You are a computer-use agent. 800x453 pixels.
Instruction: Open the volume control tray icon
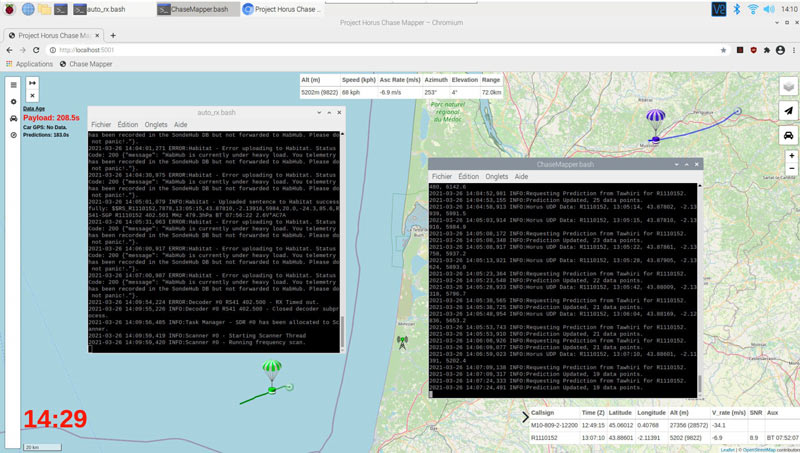tap(769, 9)
